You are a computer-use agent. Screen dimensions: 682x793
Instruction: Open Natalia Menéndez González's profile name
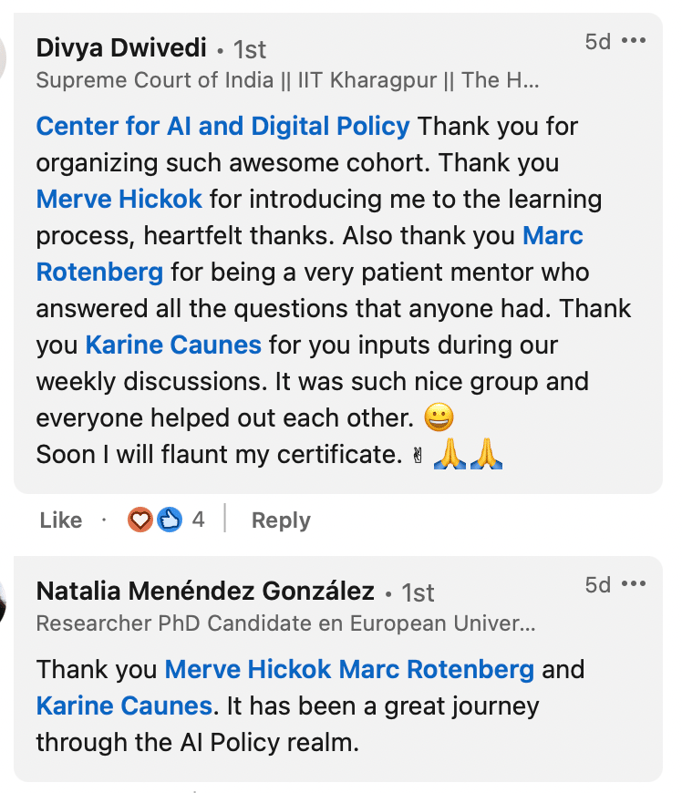tap(205, 591)
